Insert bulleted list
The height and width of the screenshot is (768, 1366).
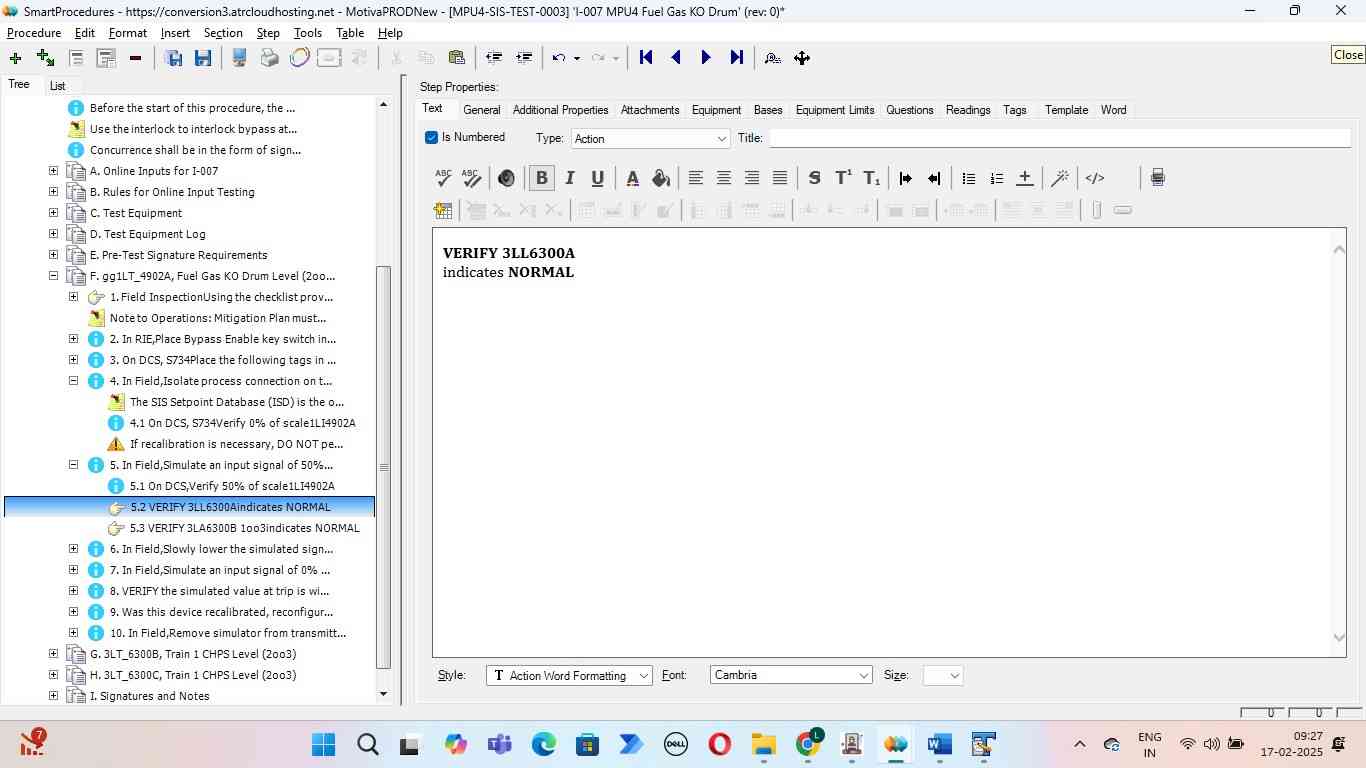(x=968, y=178)
